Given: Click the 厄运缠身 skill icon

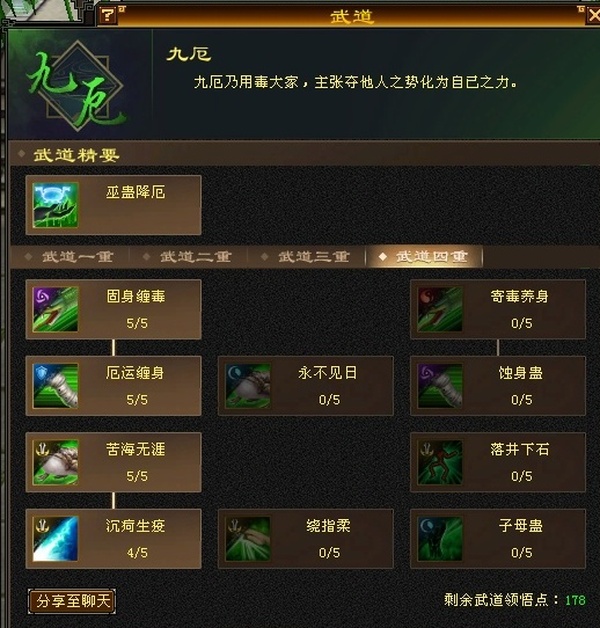Looking at the screenshot, I should click(55, 386).
